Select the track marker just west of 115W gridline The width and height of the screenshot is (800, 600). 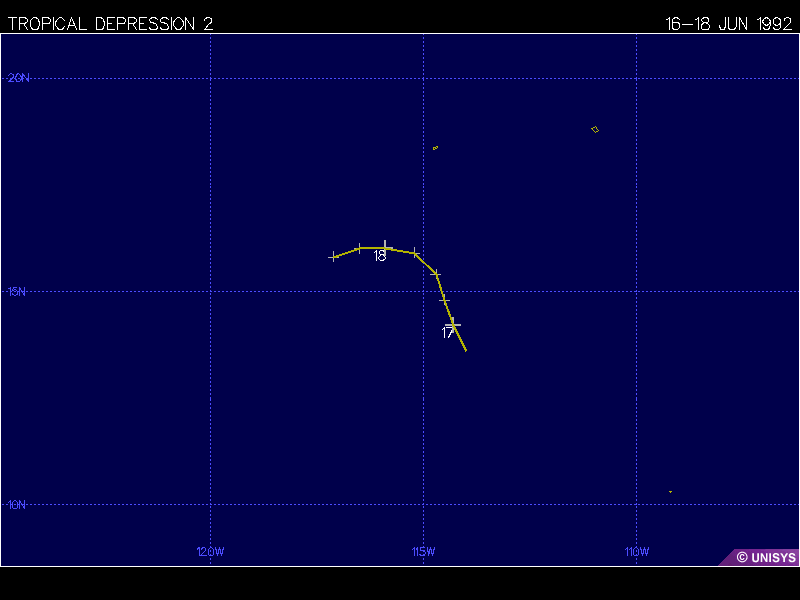415,252
